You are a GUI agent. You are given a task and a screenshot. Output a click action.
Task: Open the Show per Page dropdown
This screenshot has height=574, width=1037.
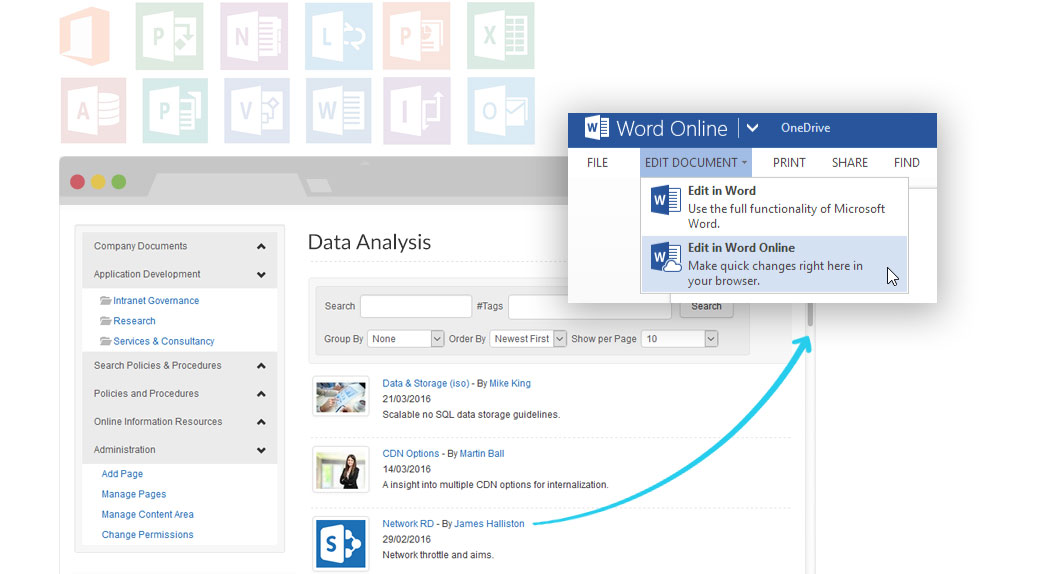click(680, 339)
